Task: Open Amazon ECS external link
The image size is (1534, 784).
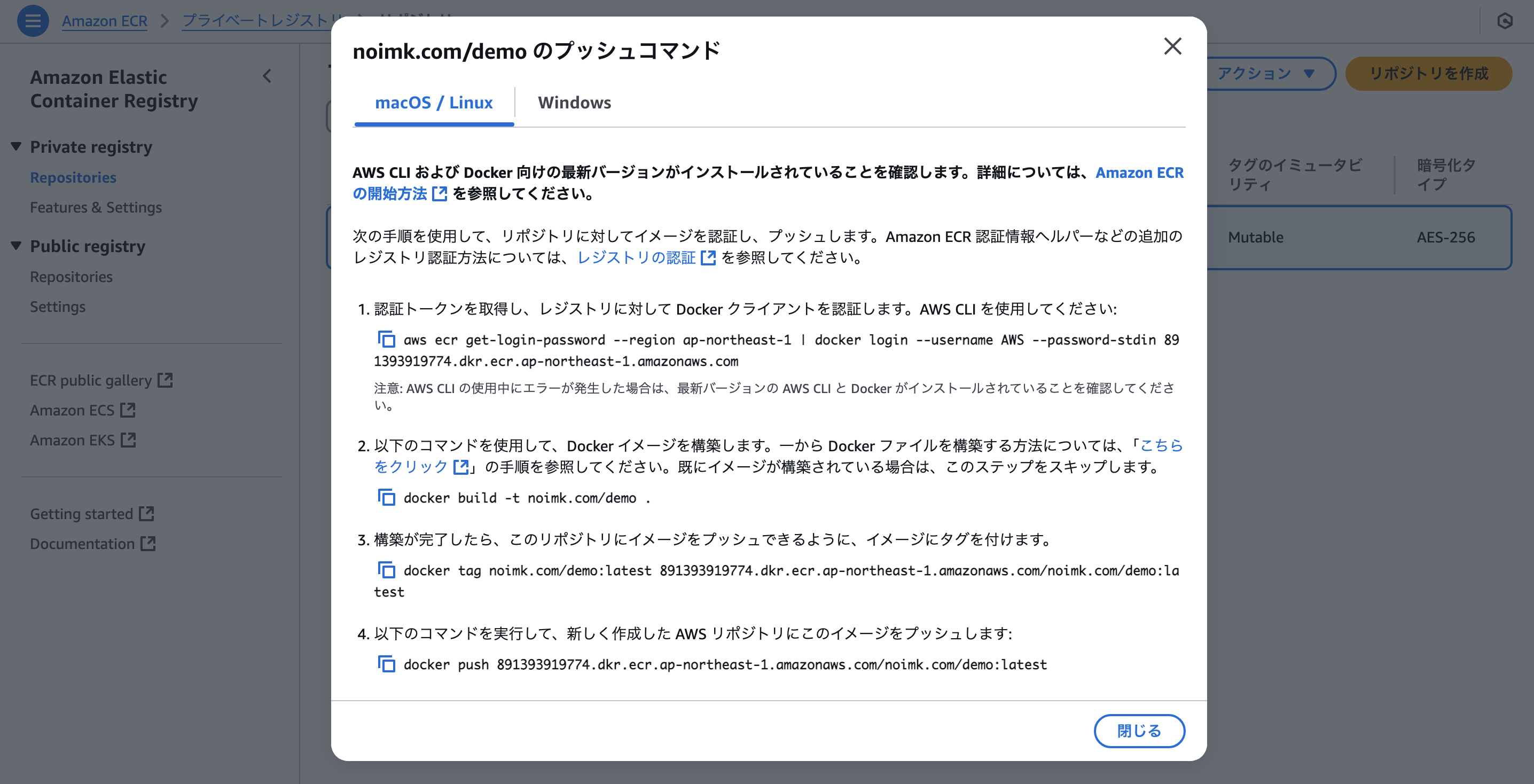Action: [x=83, y=410]
